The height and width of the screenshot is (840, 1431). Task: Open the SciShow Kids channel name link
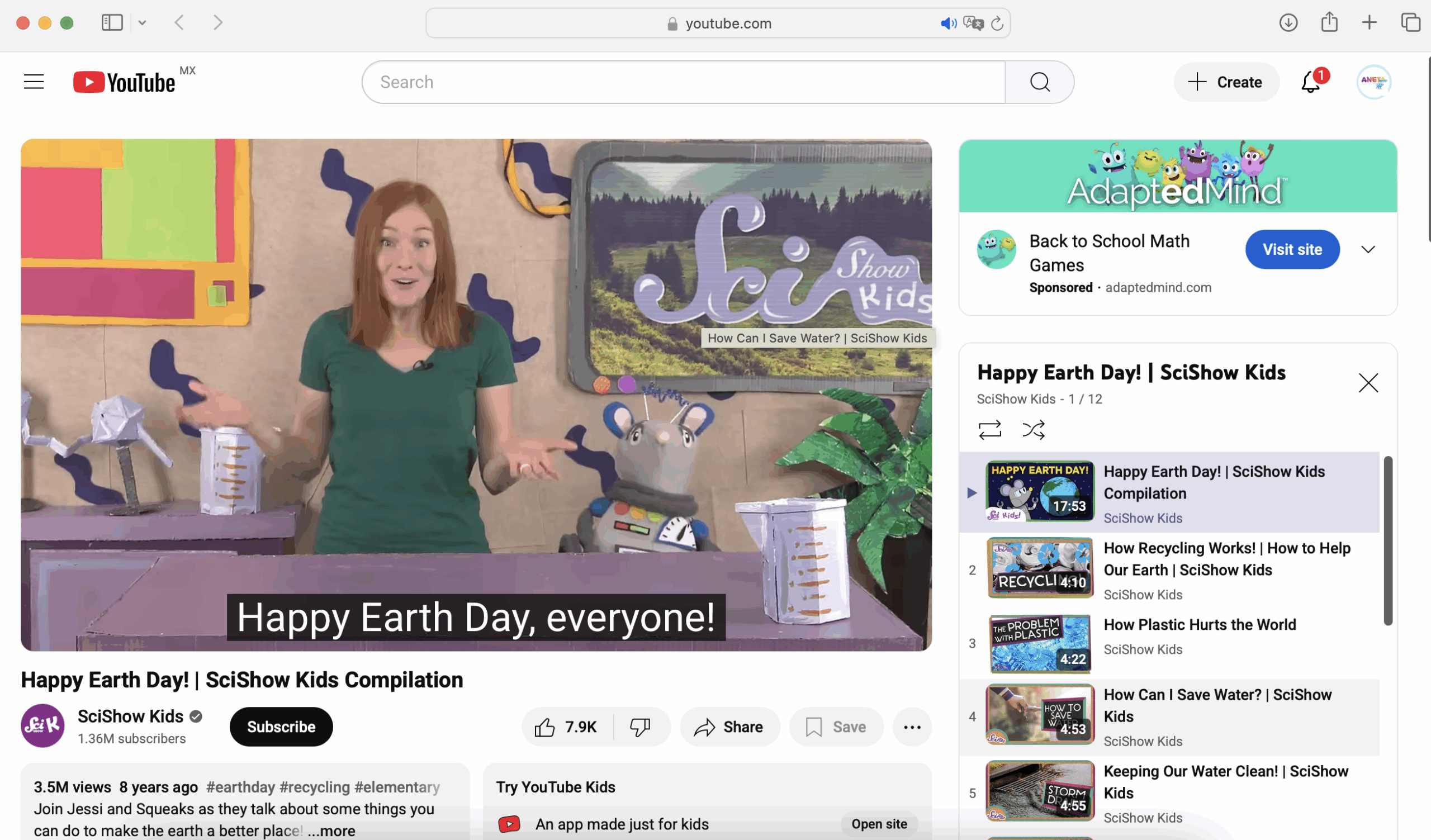tap(131, 717)
